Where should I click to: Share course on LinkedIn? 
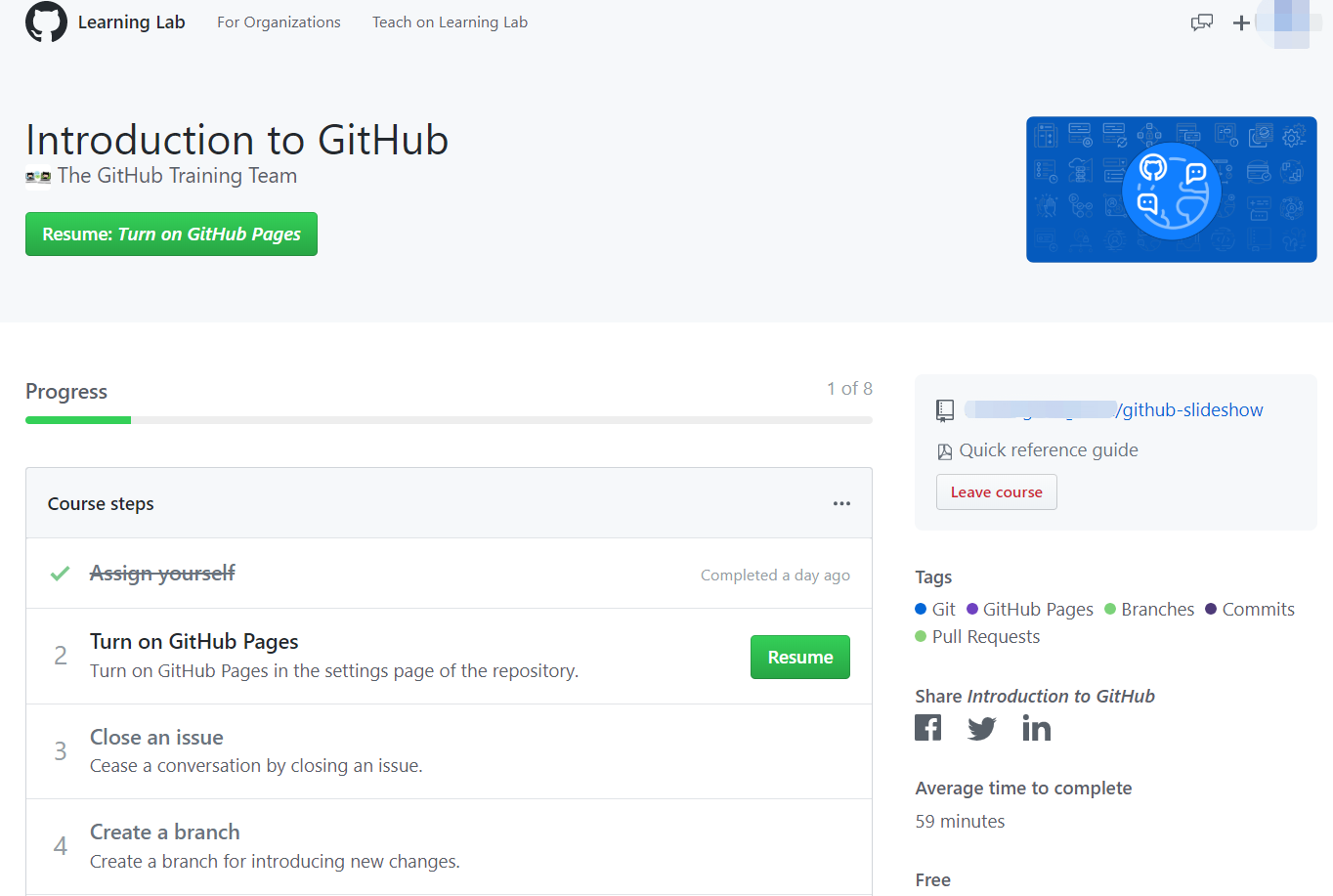[1036, 728]
